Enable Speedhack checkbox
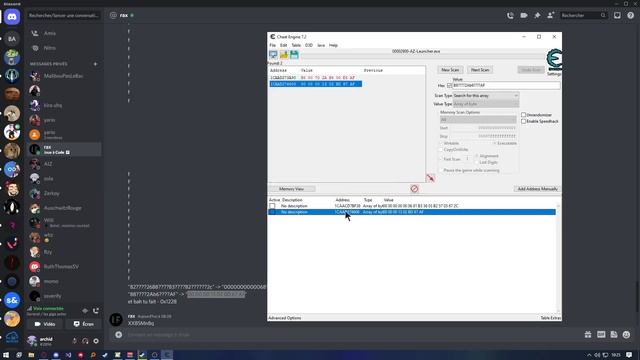This screenshot has width=640, height=360. (x=523, y=121)
